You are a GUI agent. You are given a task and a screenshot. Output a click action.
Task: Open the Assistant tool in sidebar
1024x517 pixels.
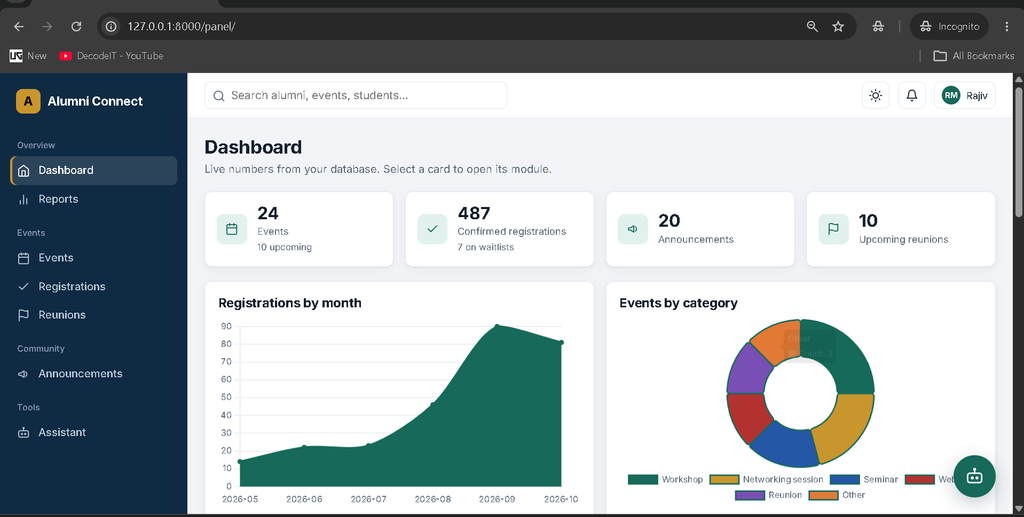click(x=94, y=432)
